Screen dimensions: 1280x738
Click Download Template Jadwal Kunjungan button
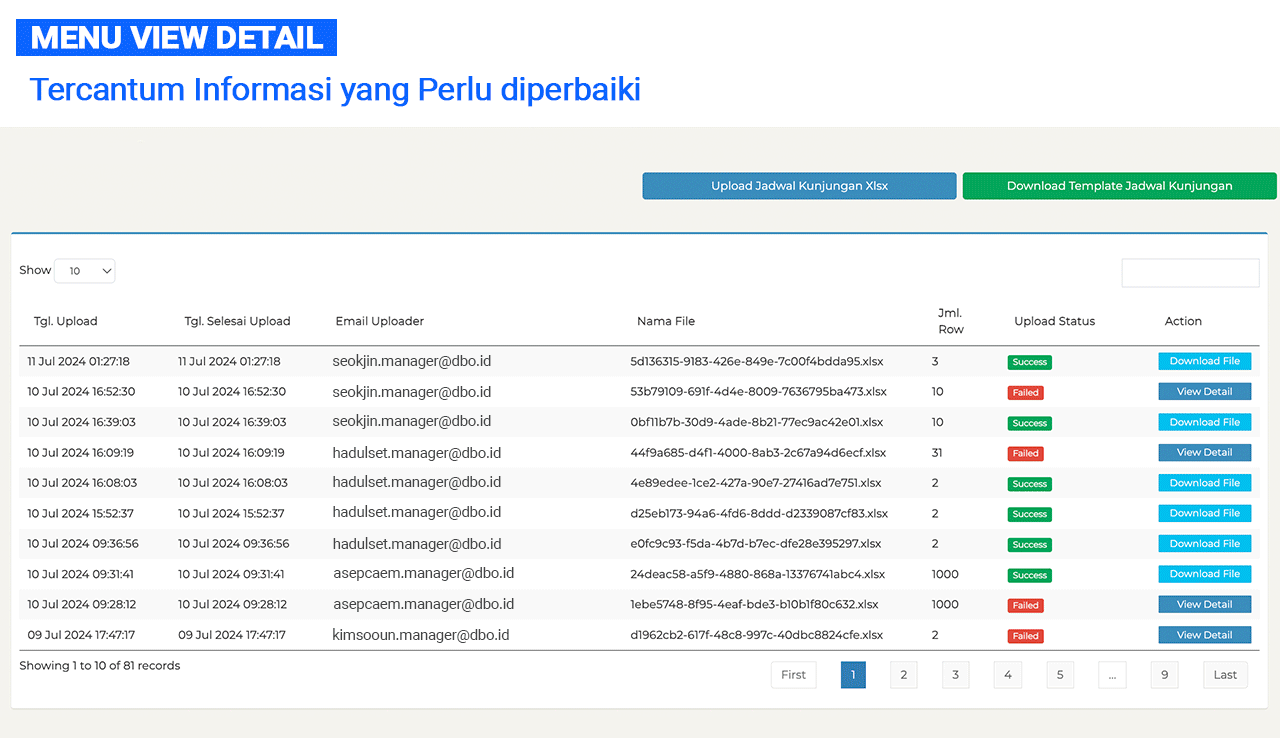pos(1119,186)
